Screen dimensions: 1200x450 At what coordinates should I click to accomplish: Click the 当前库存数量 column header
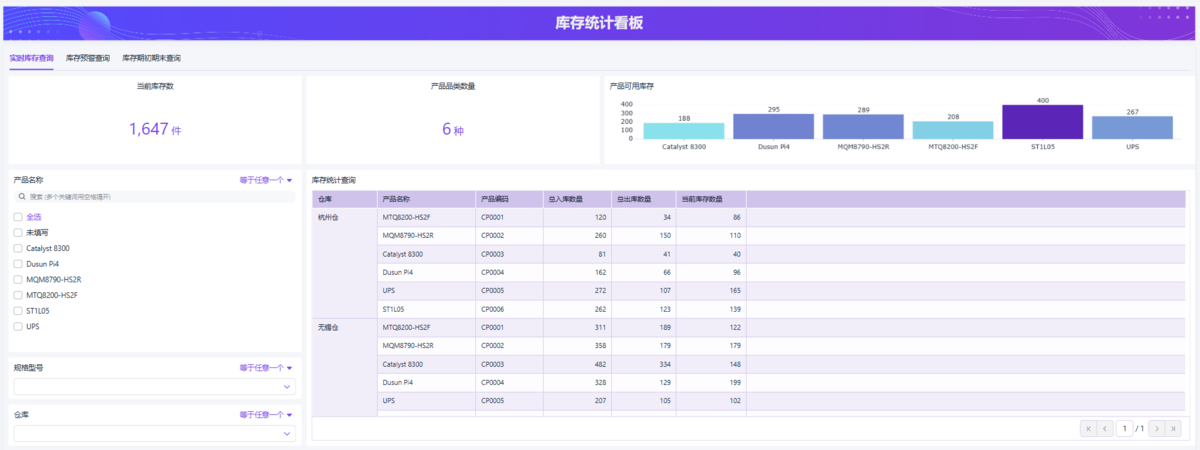pos(710,199)
